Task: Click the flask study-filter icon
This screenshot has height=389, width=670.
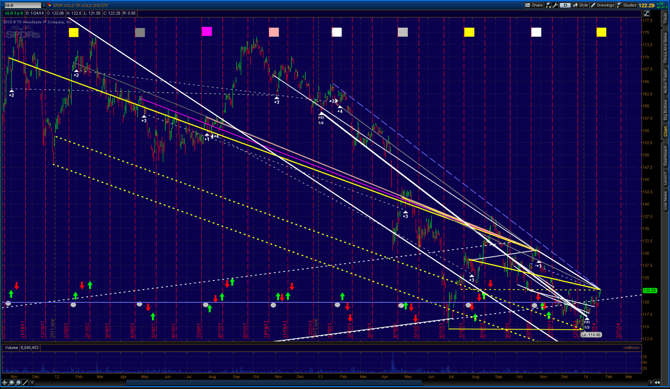Action: [x=548, y=5]
